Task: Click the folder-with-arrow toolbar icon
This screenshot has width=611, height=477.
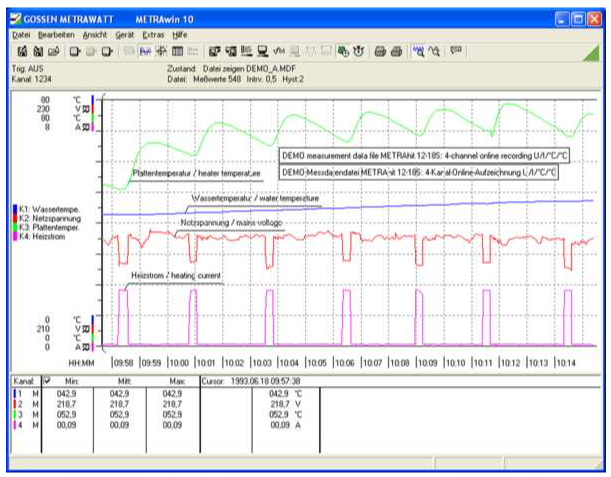Action: [x=54, y=51]
